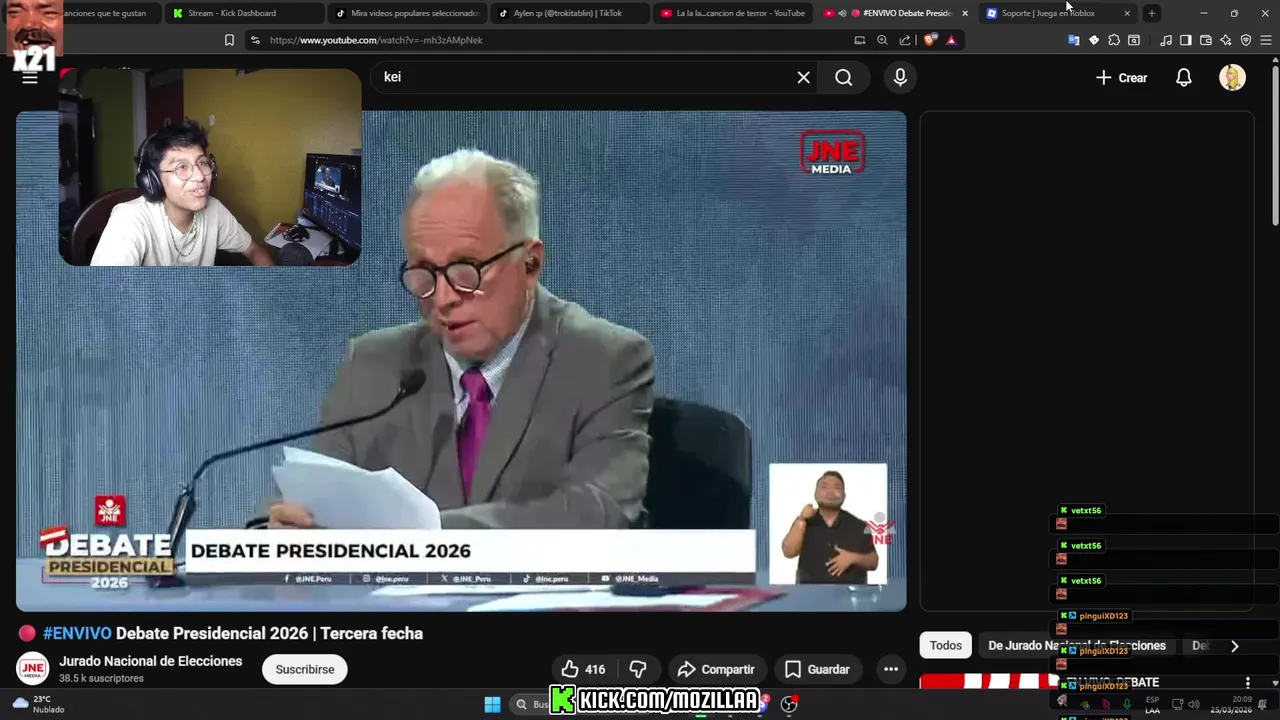Run search with the magnifier button
The height and width of the screenshot is (720, 1280).
pyautogui.click(x=844, y=77)
